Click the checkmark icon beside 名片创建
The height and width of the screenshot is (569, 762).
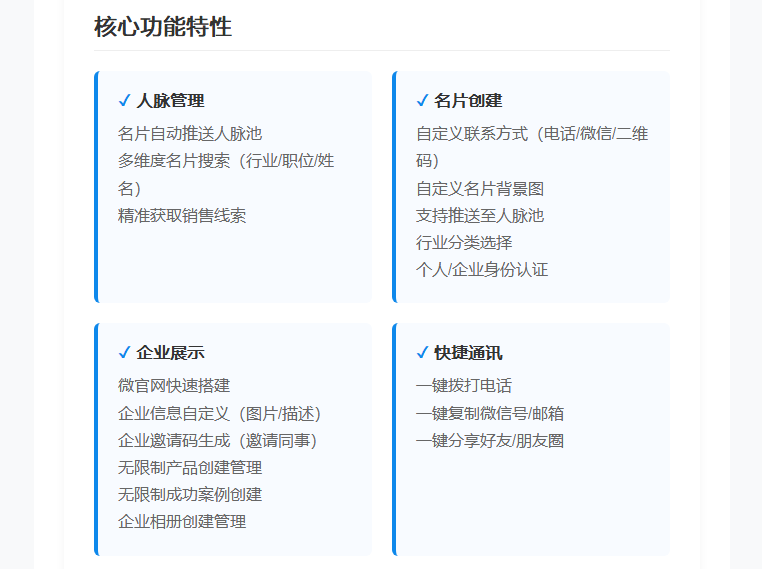tap(422, 101)
